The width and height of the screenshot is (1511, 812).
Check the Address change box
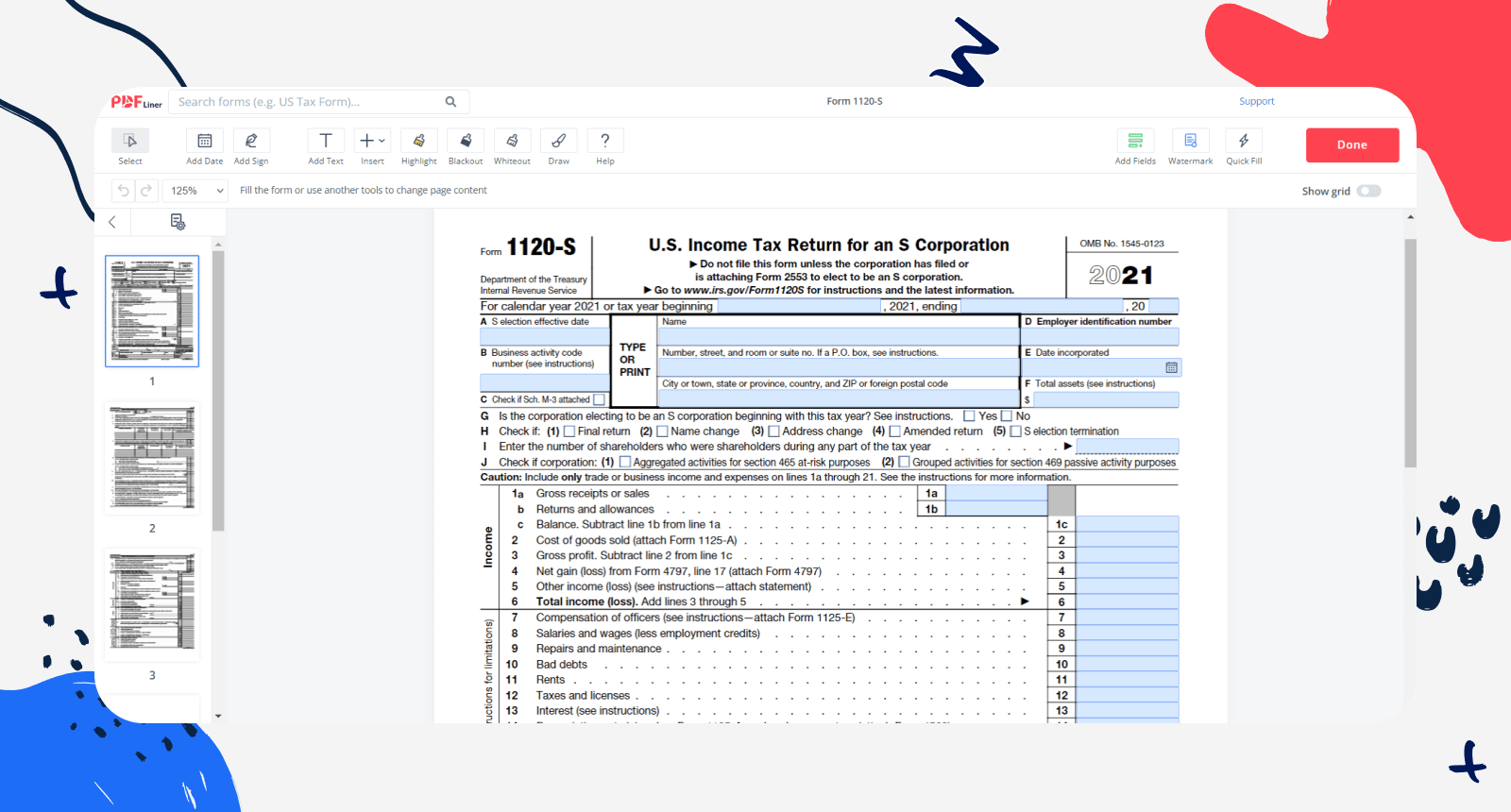click(773, 431)
